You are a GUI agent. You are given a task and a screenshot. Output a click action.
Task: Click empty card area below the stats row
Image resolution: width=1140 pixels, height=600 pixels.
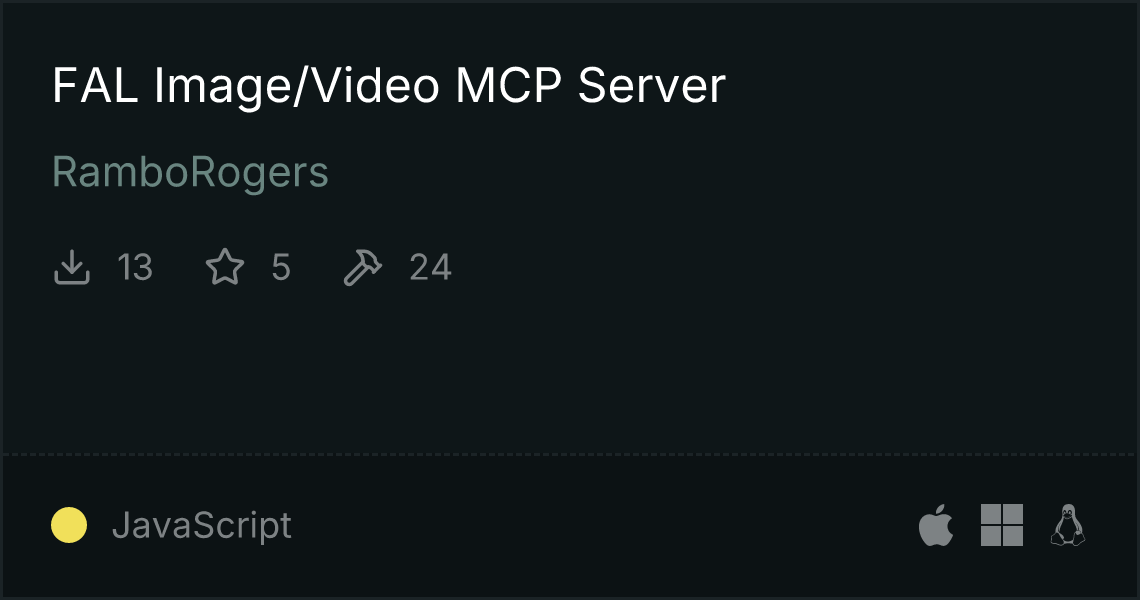(570, 371)
